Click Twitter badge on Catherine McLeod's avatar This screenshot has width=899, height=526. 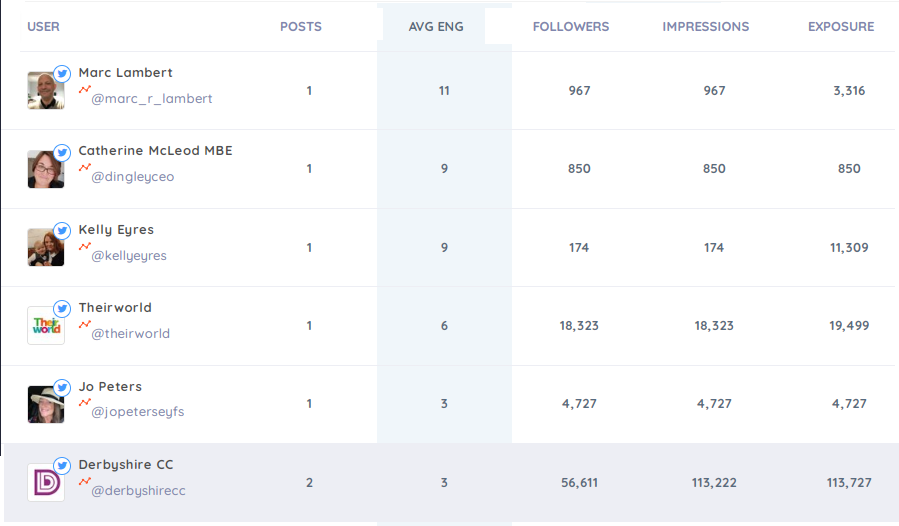tap(62, 153)
